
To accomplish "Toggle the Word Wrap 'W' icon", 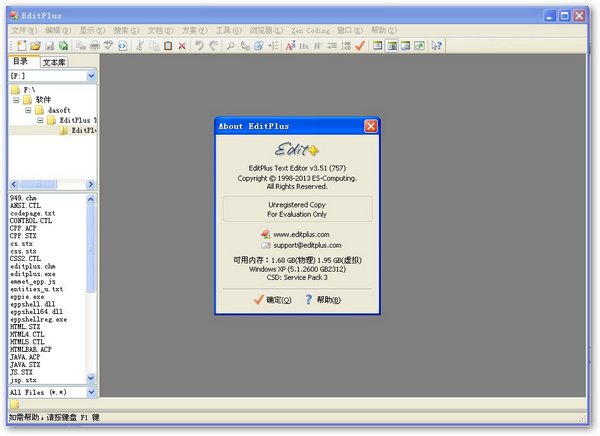I will tap(318, 46).
